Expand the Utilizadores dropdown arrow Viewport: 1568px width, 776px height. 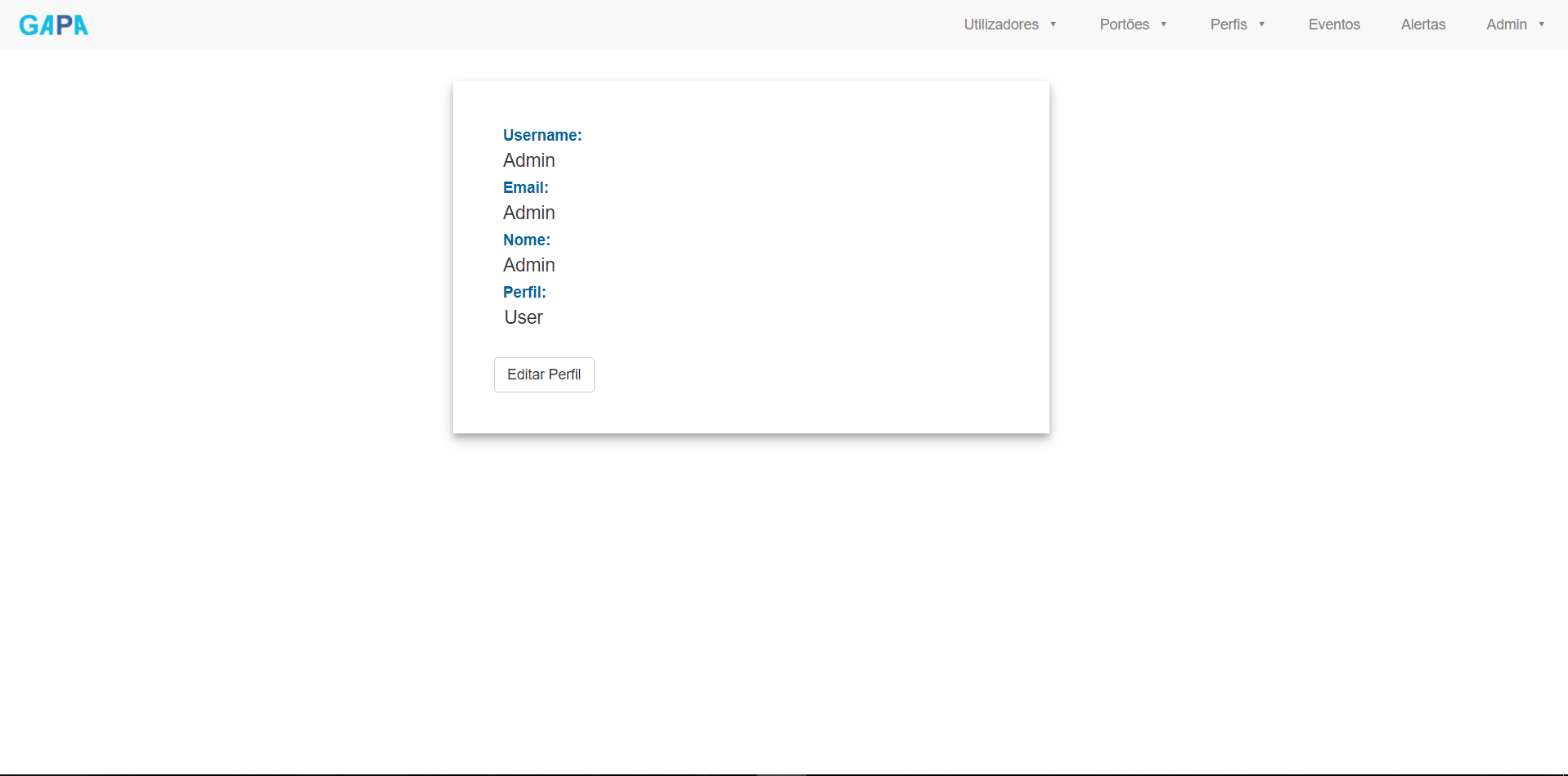(x=1053, y=25)
